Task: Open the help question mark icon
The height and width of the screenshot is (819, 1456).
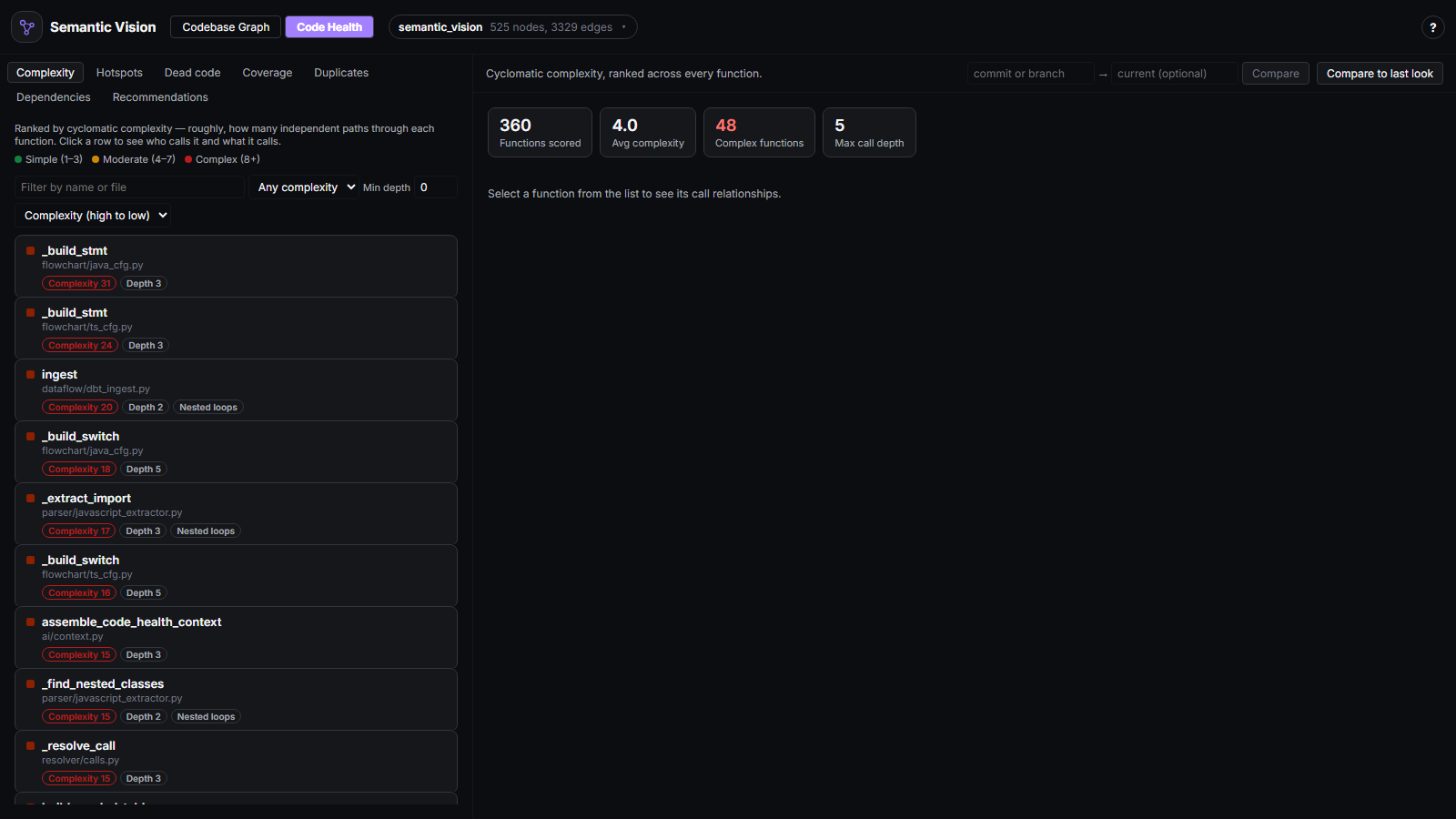Action: [1432, 27]
